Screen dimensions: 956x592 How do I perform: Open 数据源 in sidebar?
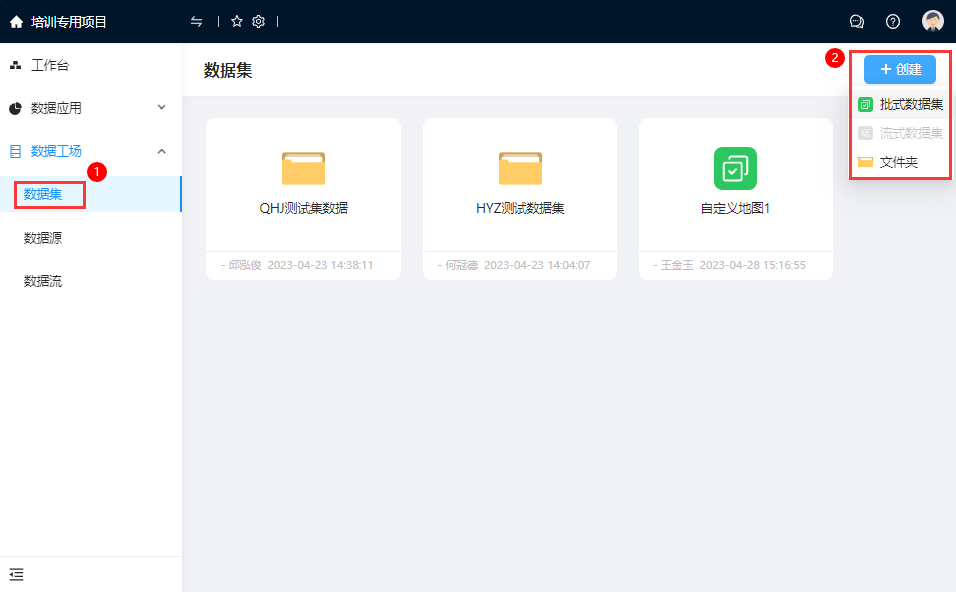(x=43, y=238)
